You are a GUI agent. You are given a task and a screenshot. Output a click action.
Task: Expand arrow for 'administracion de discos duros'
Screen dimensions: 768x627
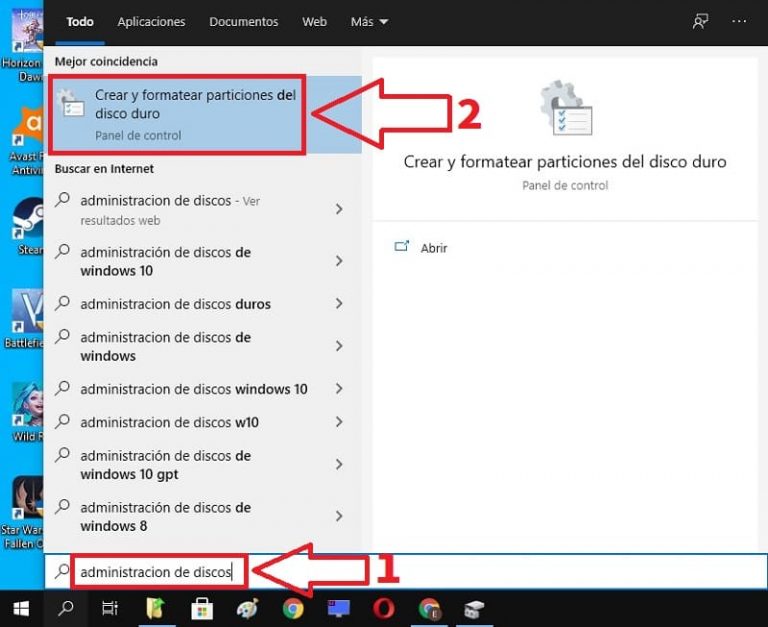[339, 304]
